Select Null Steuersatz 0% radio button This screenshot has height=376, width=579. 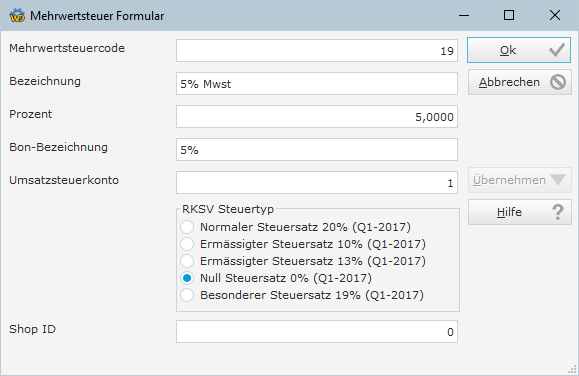pyautogui.click(x=187, y=278)
